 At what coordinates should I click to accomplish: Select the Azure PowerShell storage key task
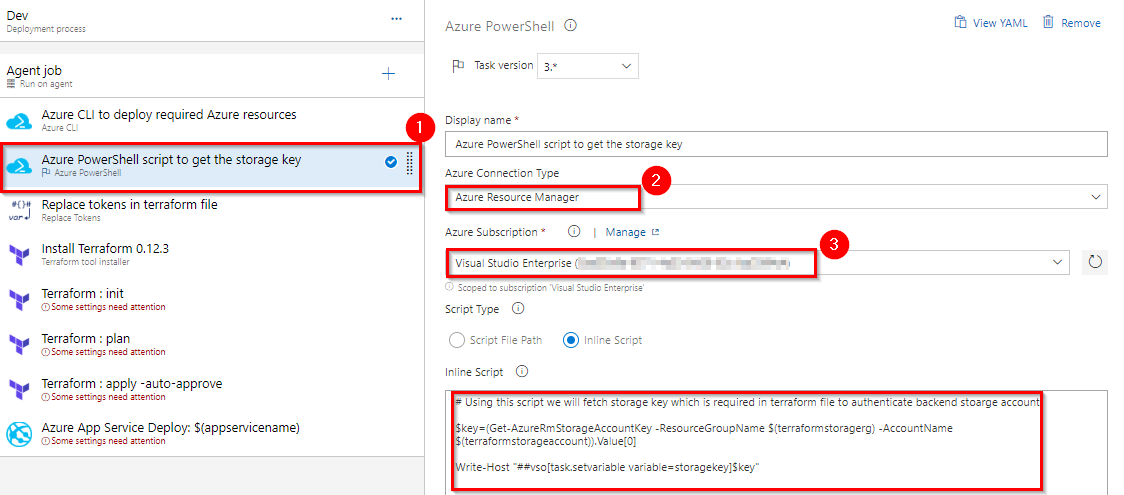click(x=211, y=165)
